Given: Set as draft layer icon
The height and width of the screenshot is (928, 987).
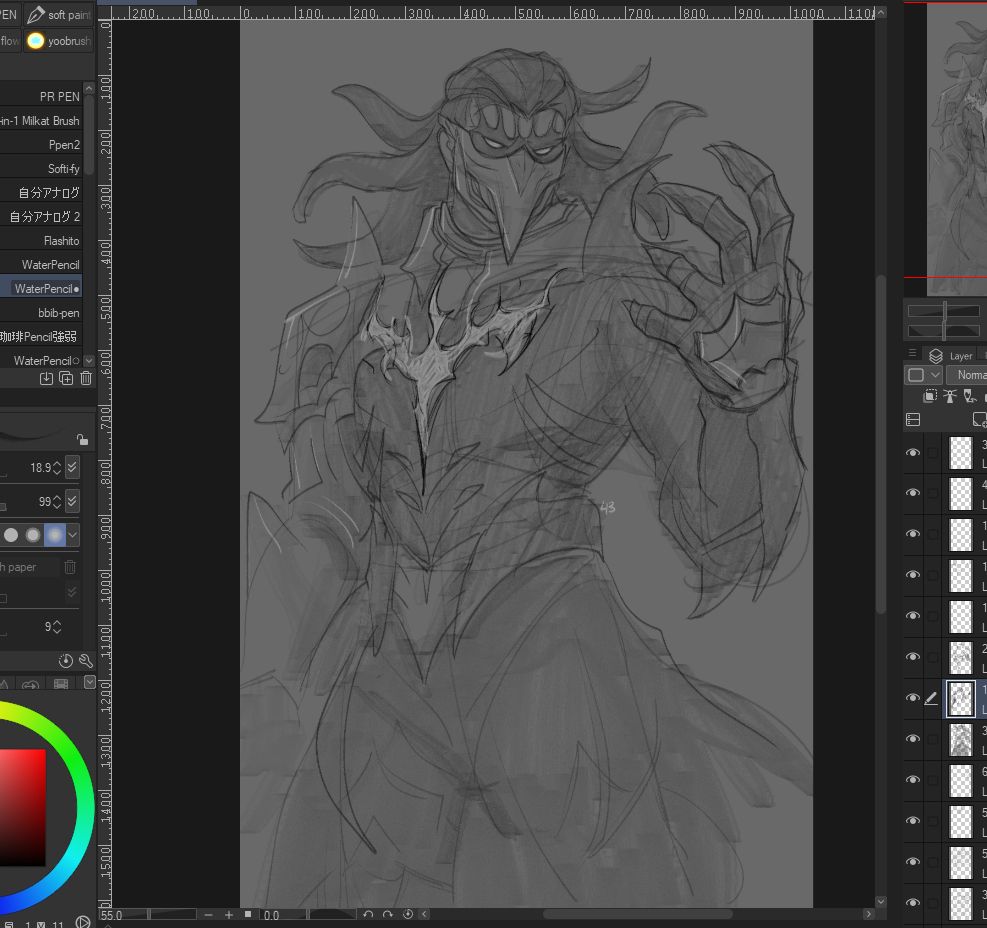Looking at the screenshot, I should (x=970, y=396).
